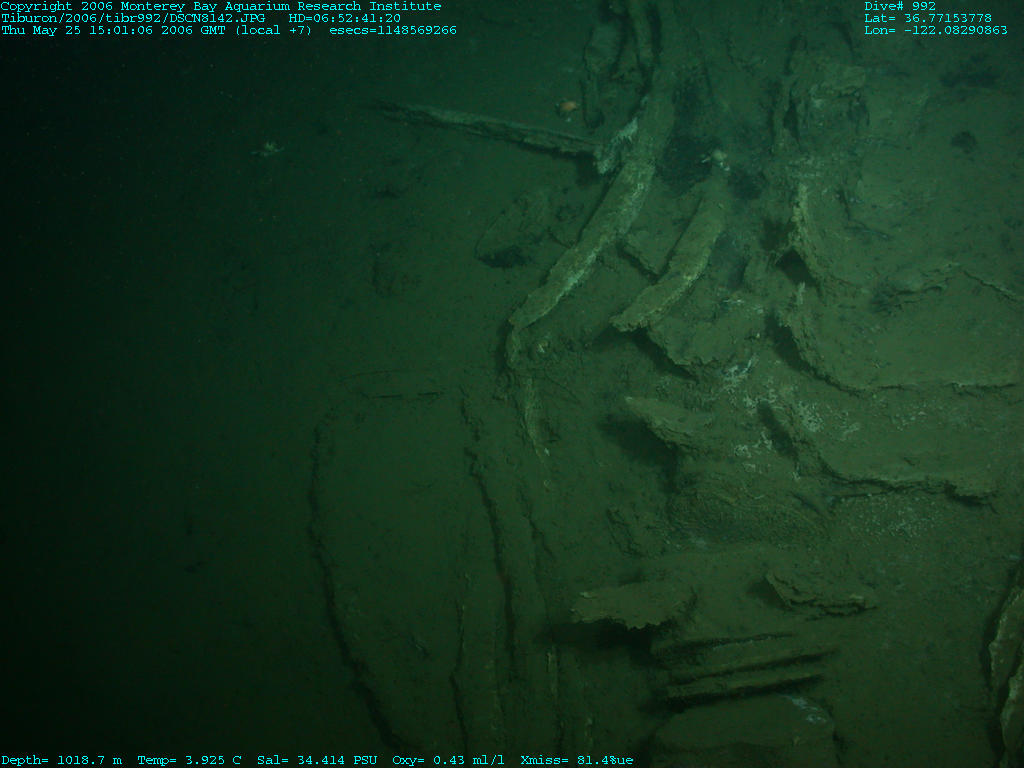Image resolution: width=1024 pixels, height=768 pixels.
Task: Click the DSCN8142.JPG file path text
Action: coord(139,18)
